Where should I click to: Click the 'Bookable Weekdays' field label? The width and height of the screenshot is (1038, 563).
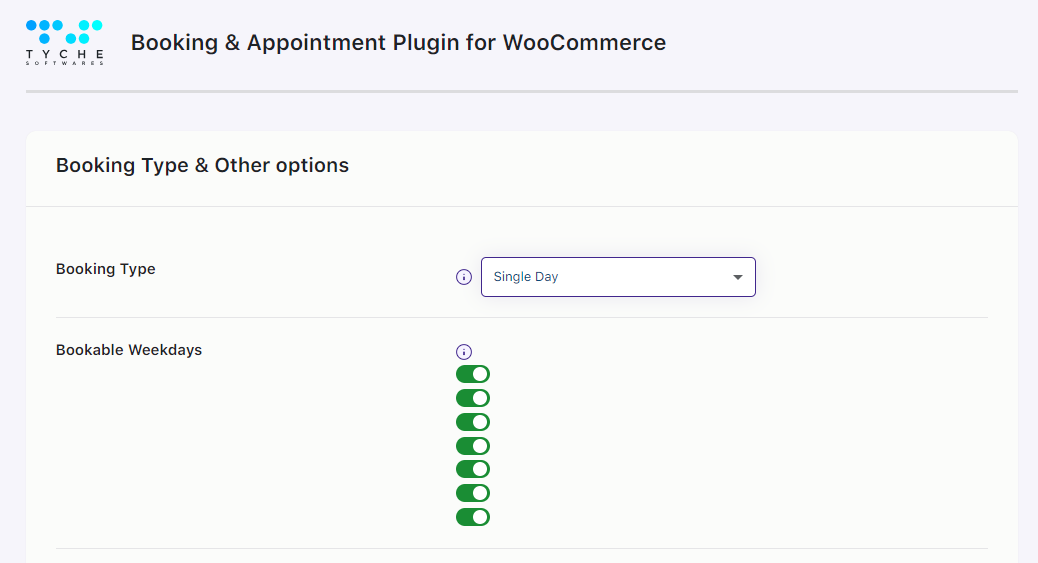[x=129, y=350]
